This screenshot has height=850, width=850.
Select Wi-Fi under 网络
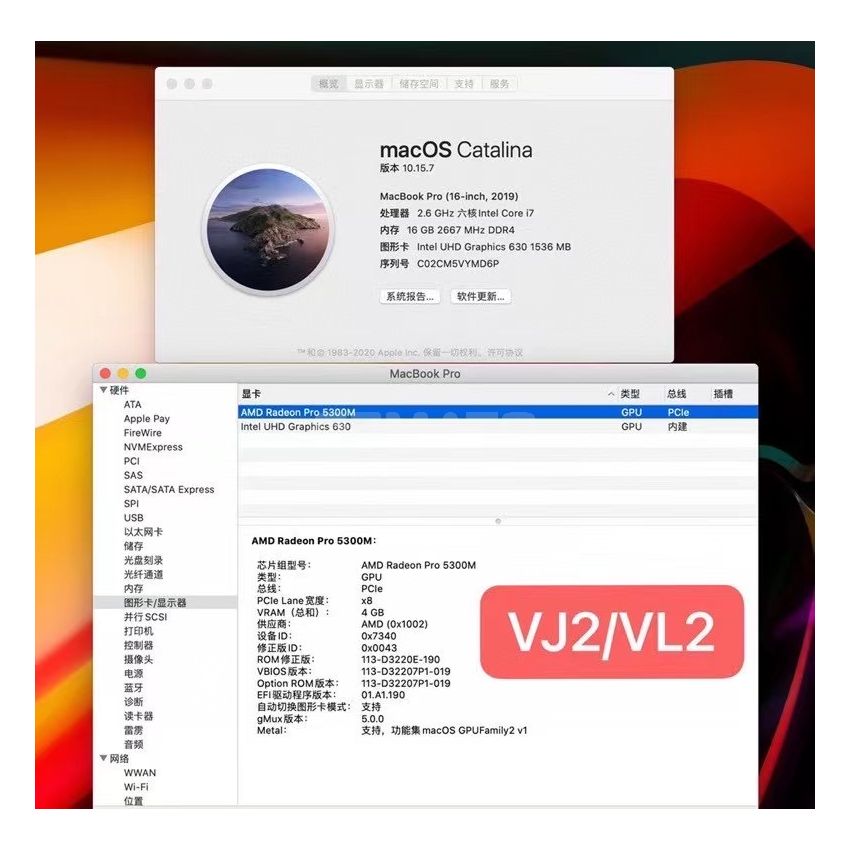pyautogui.click(x=136, y=787)
